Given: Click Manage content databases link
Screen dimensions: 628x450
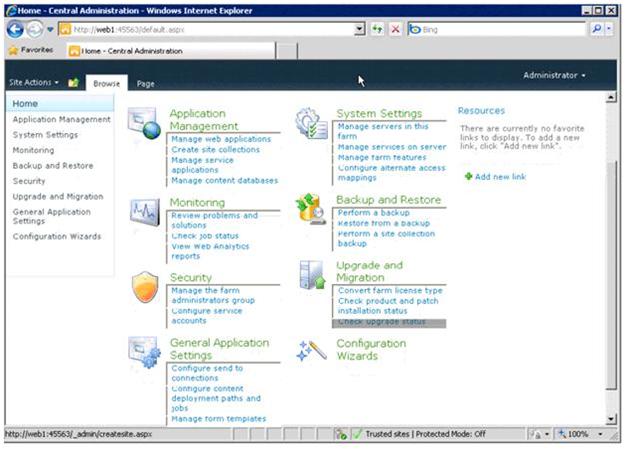Looking at the screenshot, I should (x=225, y=181).
